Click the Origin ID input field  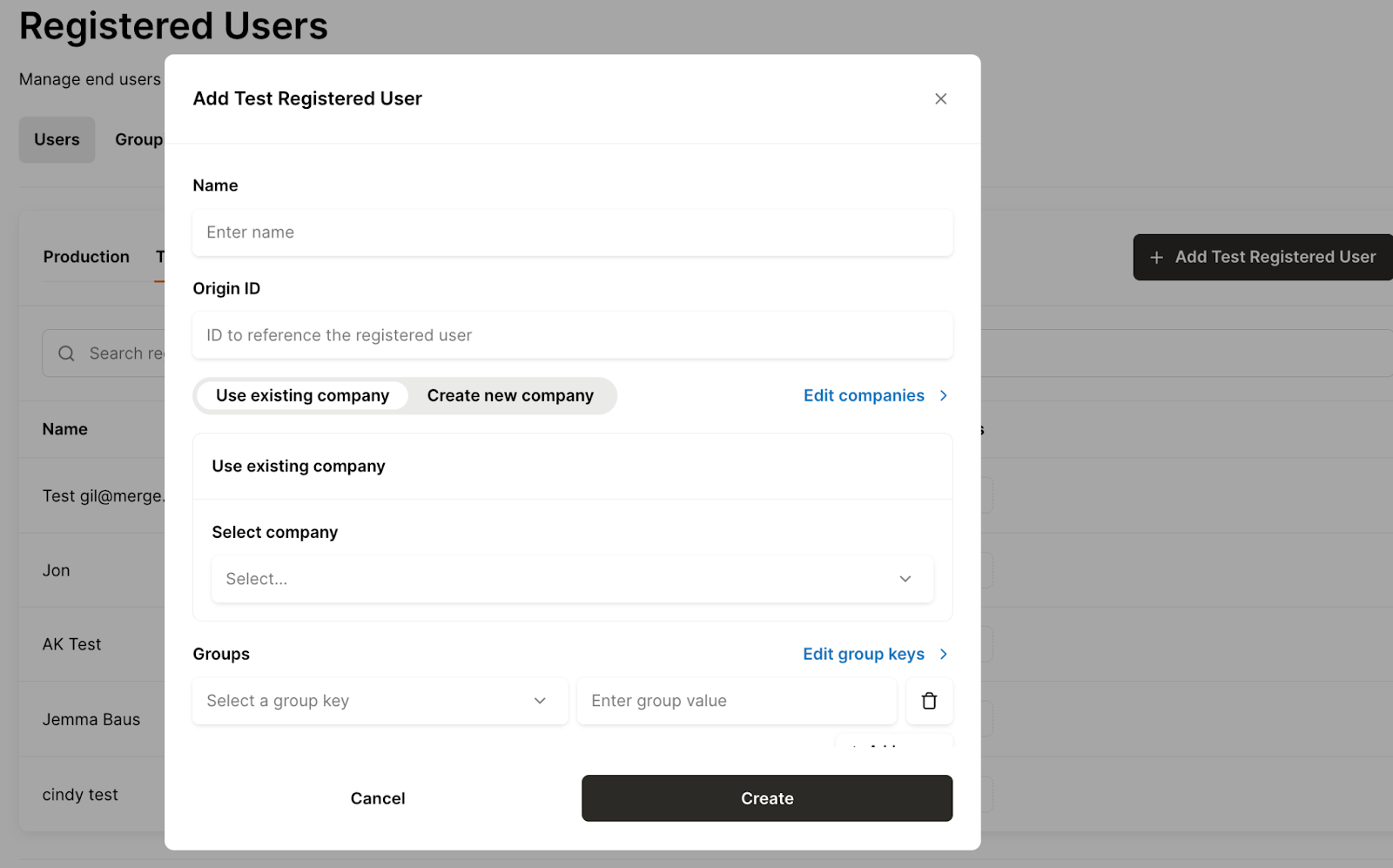tap(572, 335)
